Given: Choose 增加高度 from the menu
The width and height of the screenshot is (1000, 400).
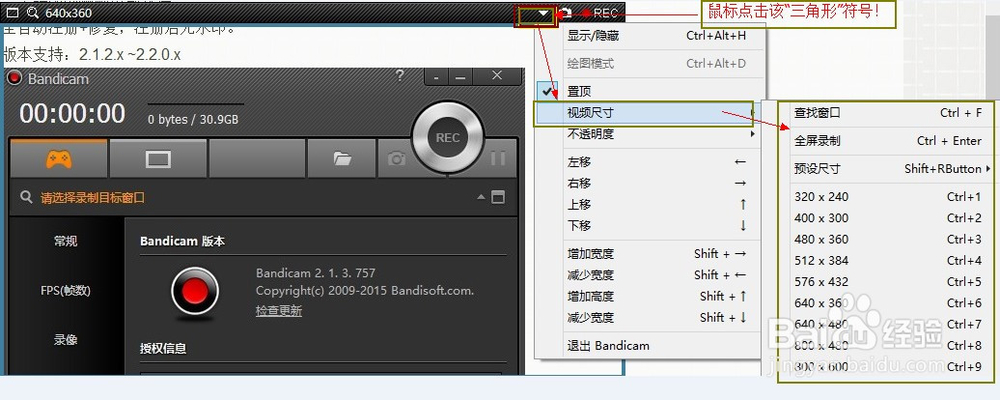Looking at the screenshot, I should [x=649, y=296].
